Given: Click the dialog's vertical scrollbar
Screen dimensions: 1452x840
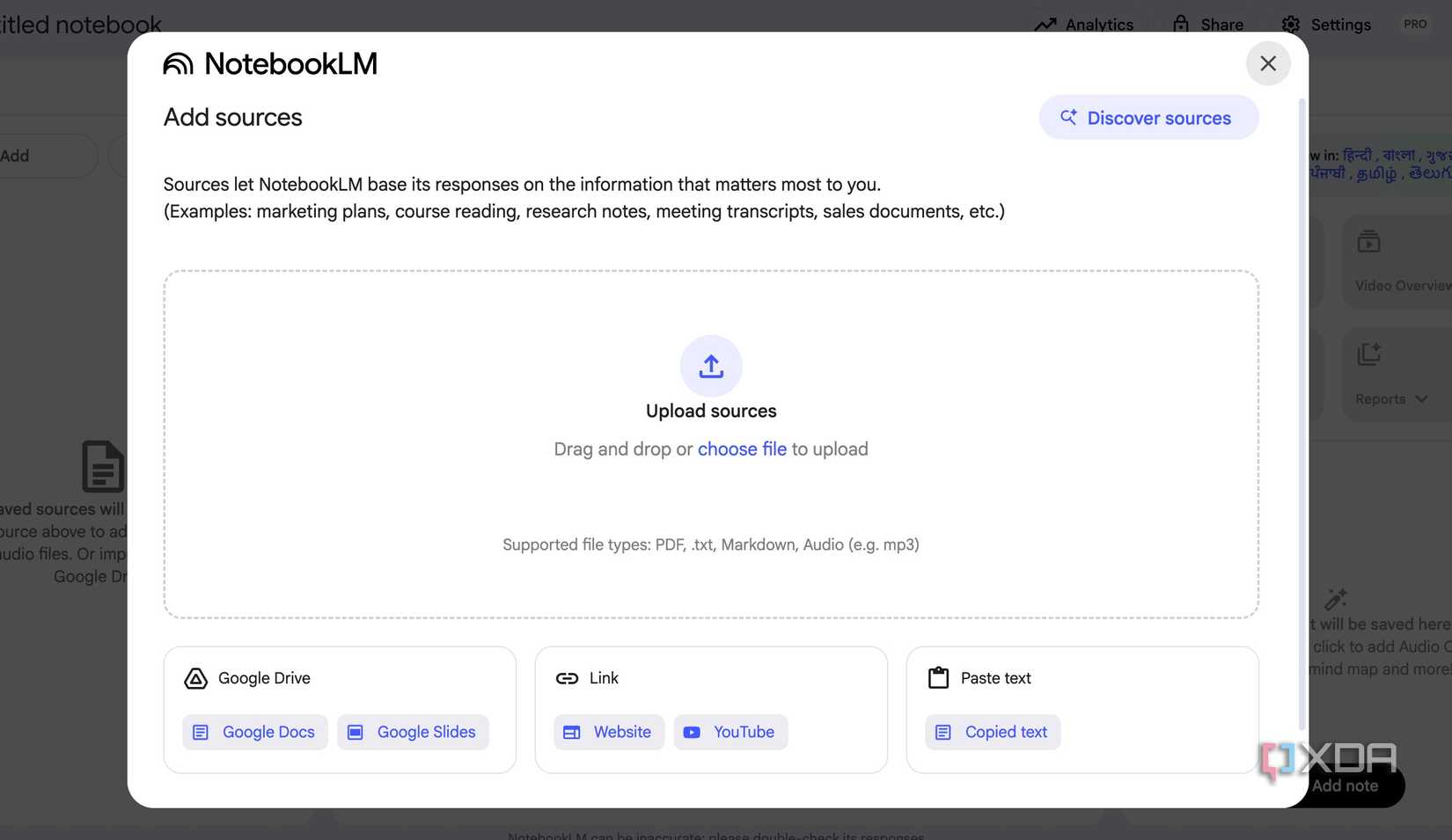Looking at the screenshot, I should (1302, 413).
